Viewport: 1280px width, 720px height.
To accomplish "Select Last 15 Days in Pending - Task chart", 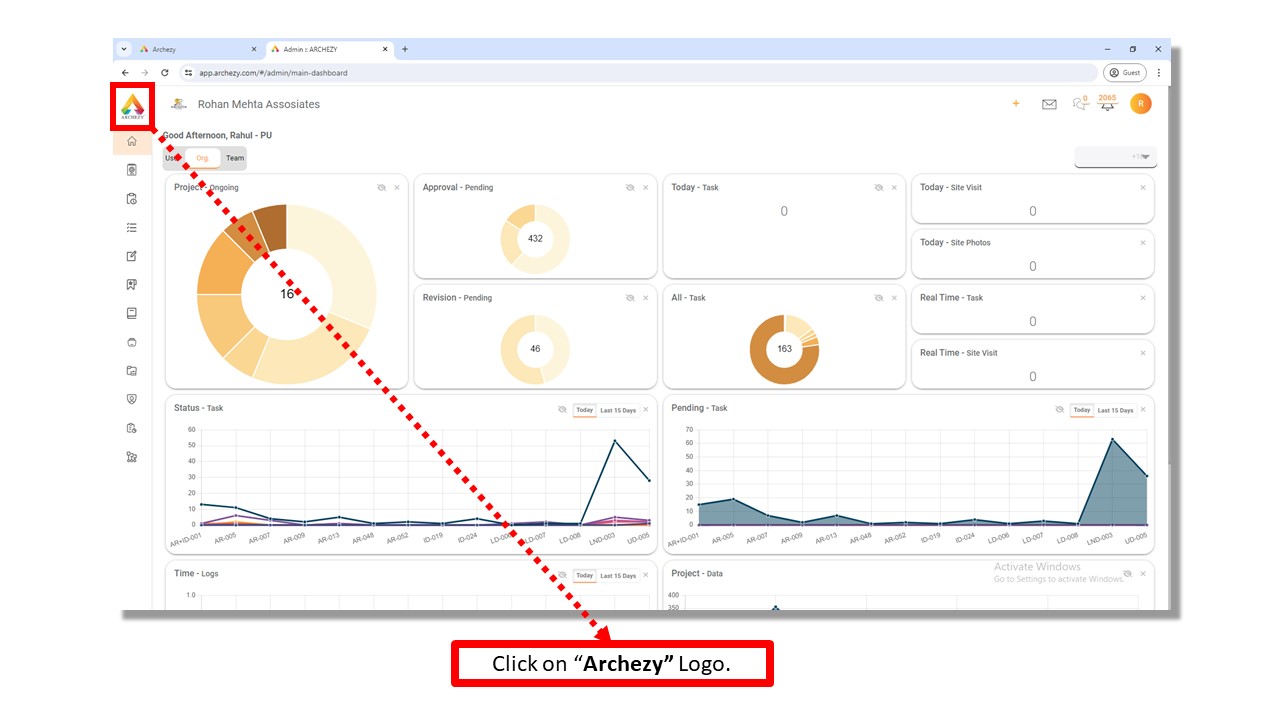I will (x=1115, y=410).
